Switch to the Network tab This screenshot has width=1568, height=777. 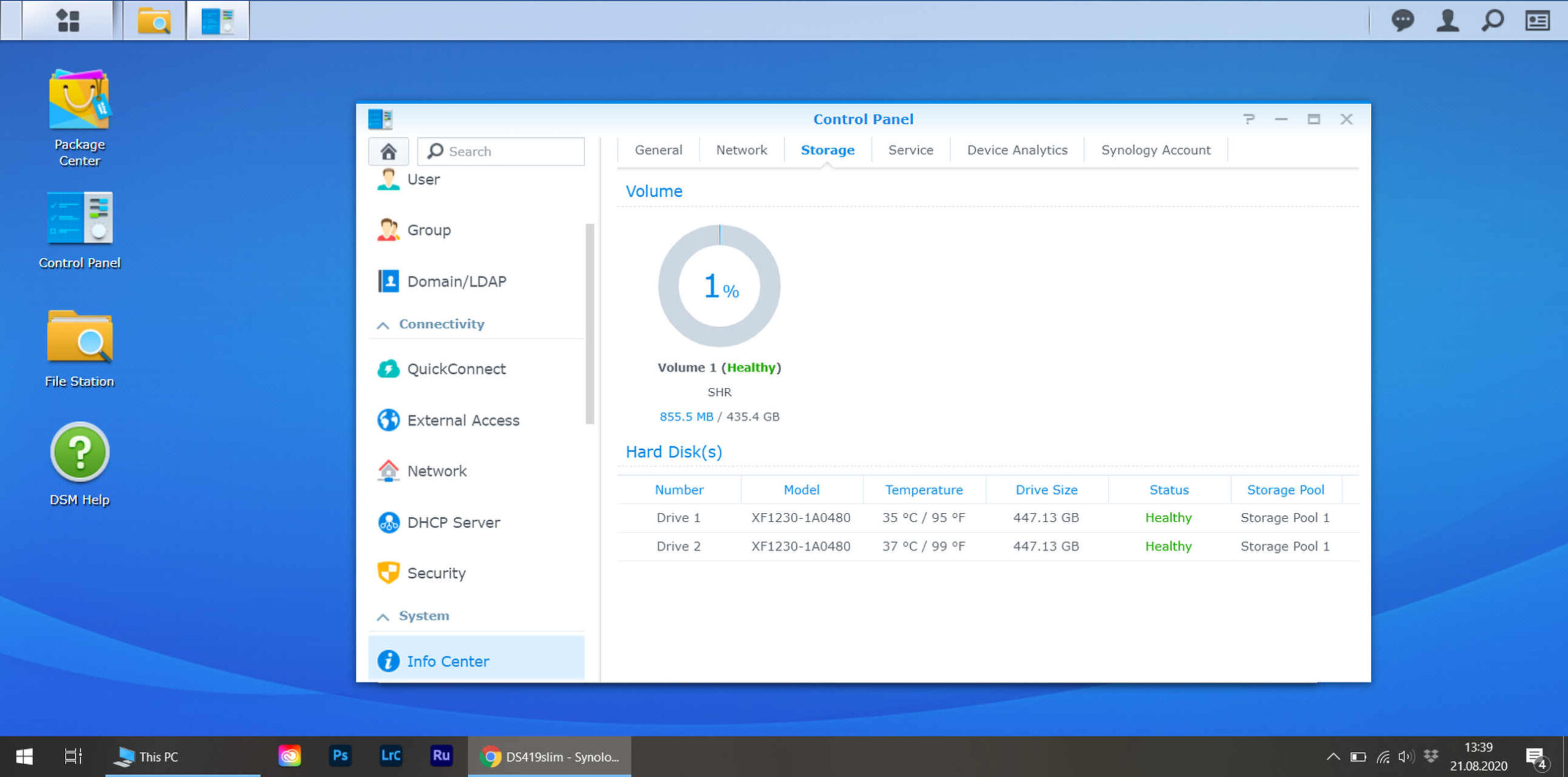pos(741,150)
